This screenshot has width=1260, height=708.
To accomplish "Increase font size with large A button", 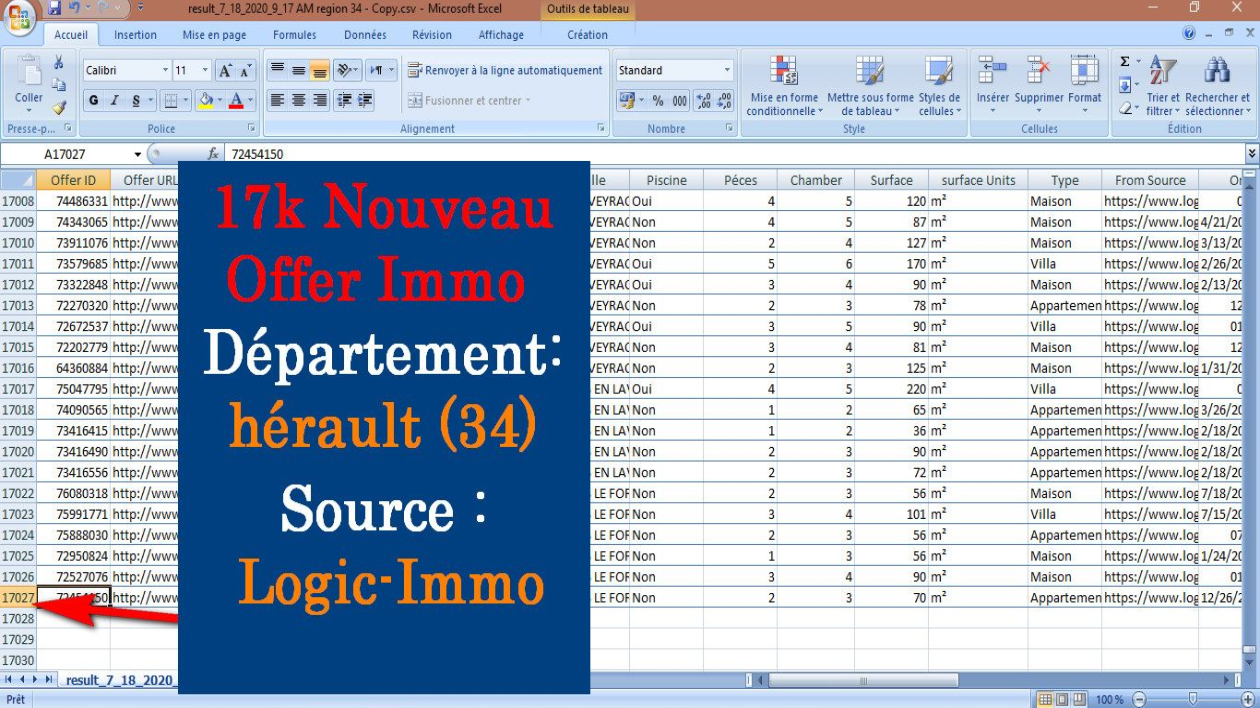I will point(226,71).
